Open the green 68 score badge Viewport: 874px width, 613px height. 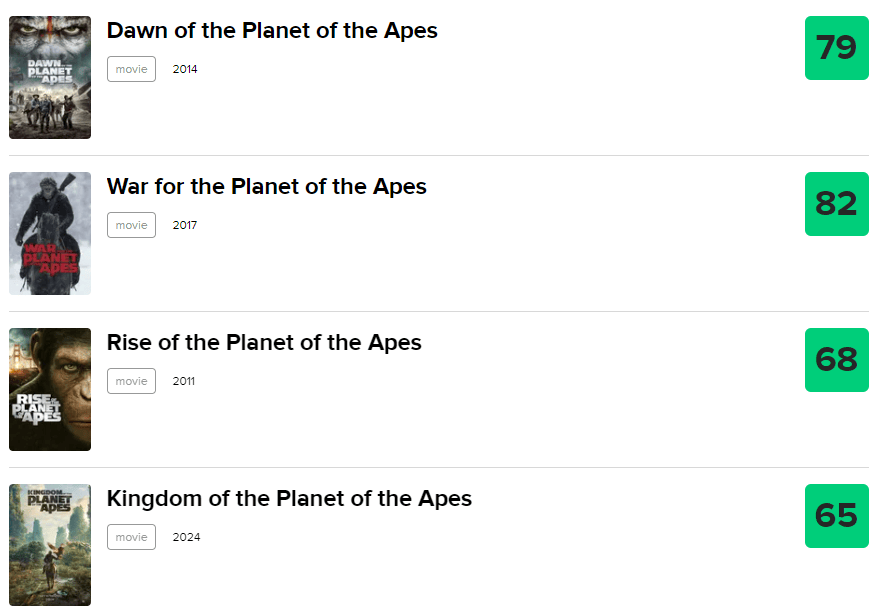[x=836, y=360]
